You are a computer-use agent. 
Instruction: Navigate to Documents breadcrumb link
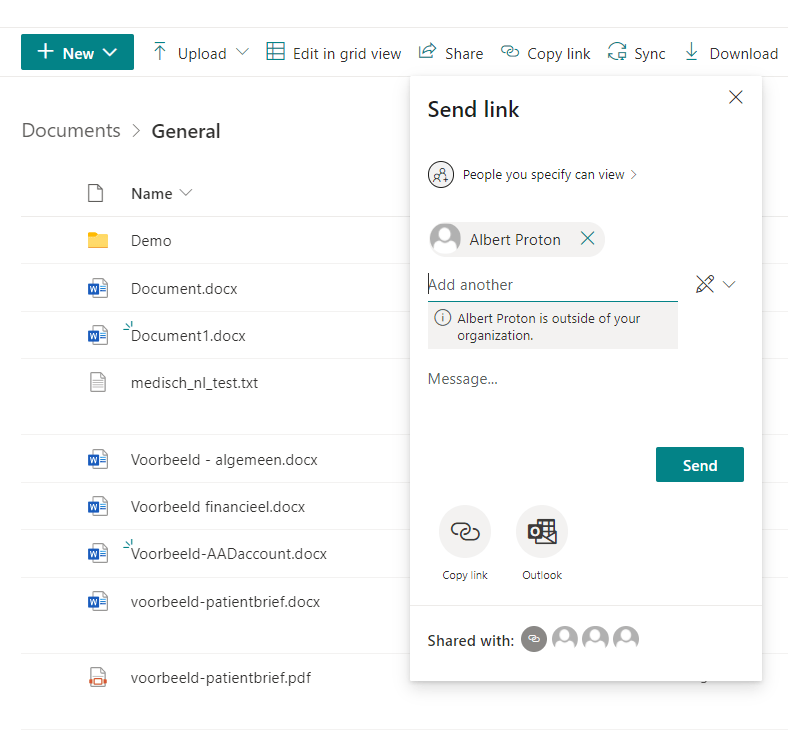71,131
